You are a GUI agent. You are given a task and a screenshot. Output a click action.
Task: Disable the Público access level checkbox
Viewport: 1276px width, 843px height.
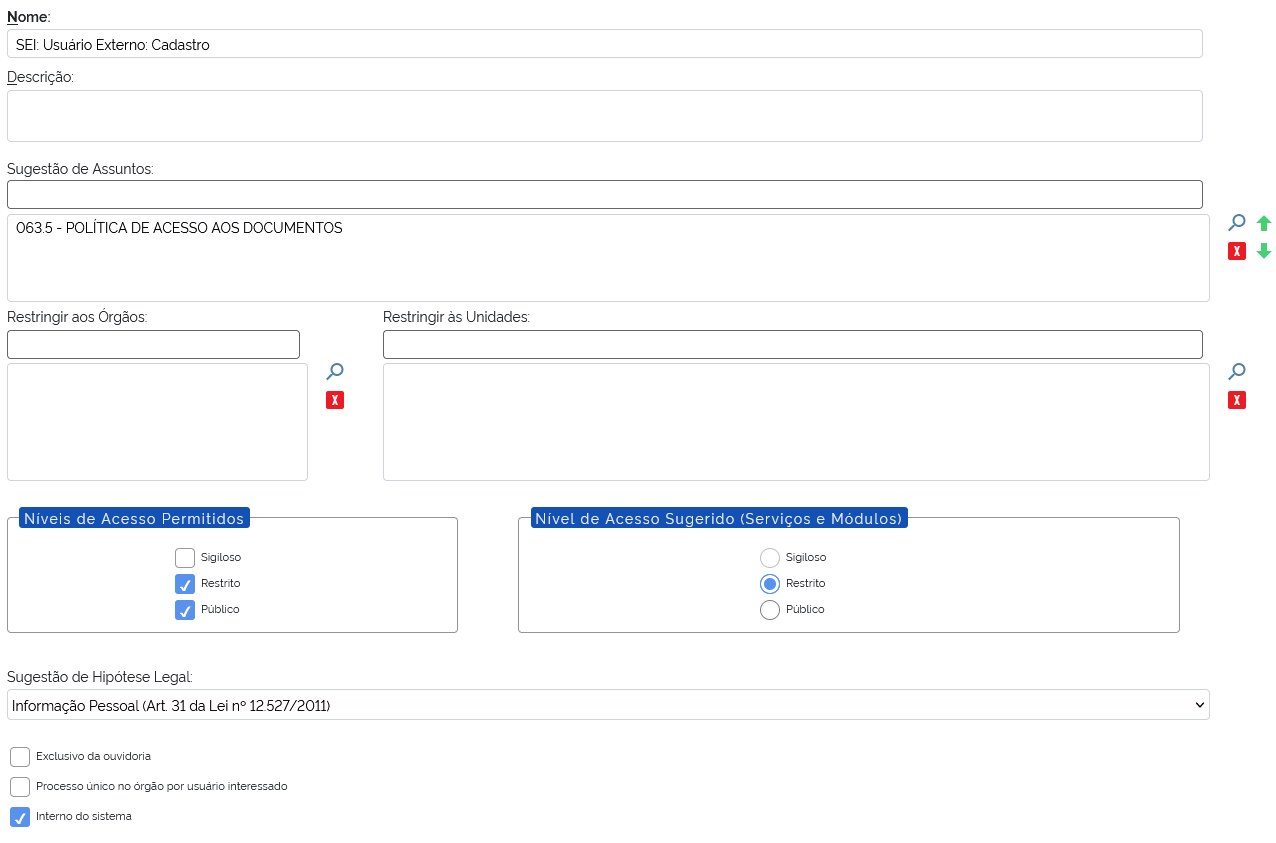tap(184, 609)
